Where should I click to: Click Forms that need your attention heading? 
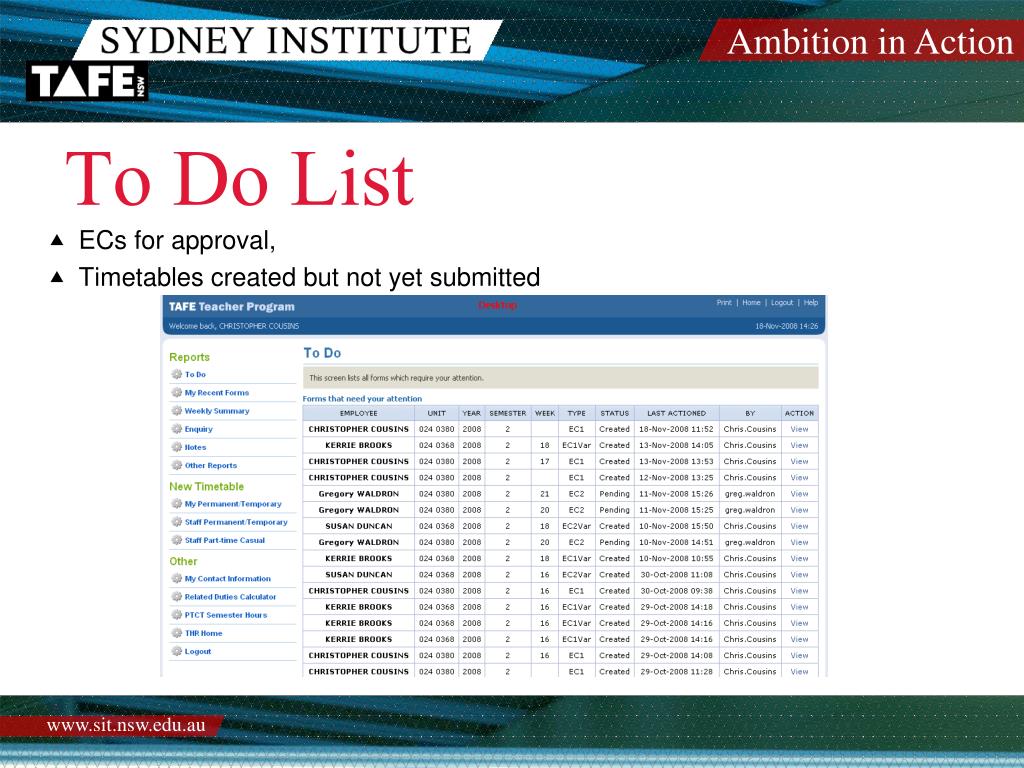(x=362, y=398)
